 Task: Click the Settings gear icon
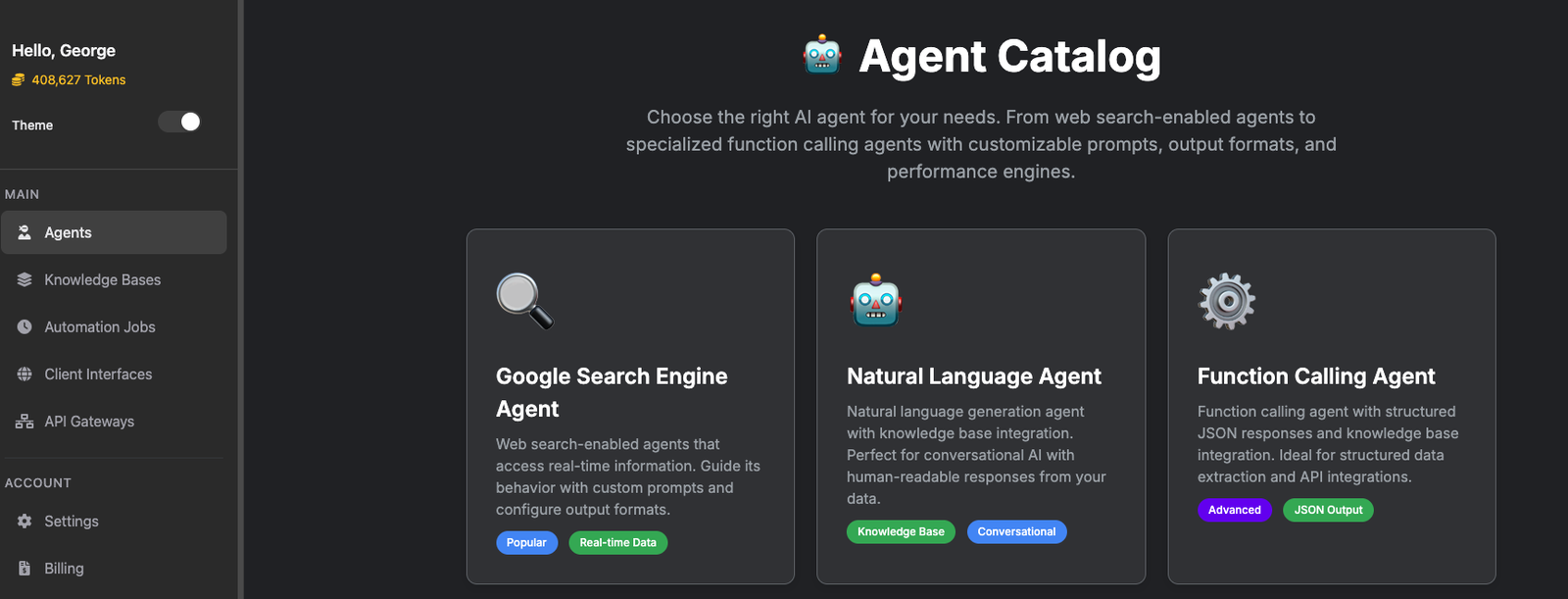coord(24,522)
